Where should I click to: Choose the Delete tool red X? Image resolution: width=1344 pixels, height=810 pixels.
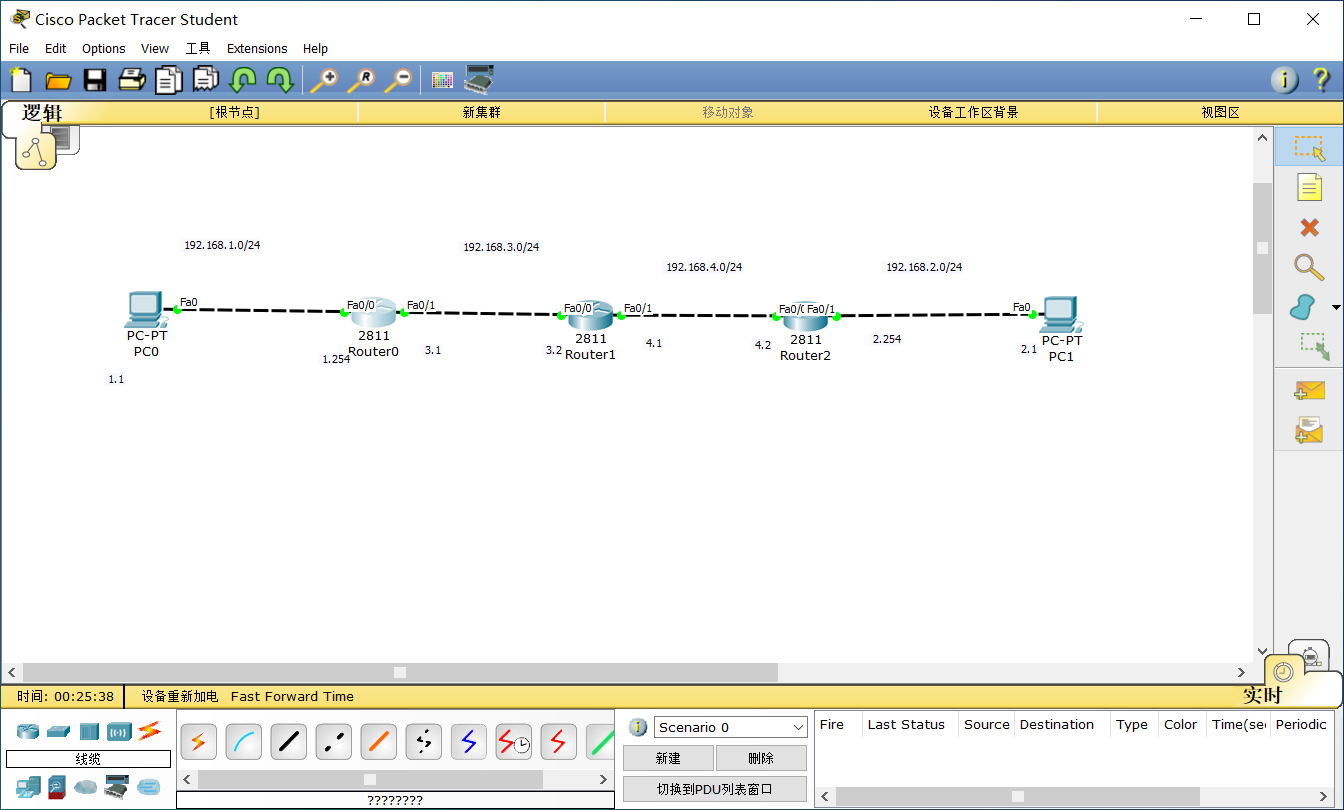pyautogui.click(x=1309, y=227)
